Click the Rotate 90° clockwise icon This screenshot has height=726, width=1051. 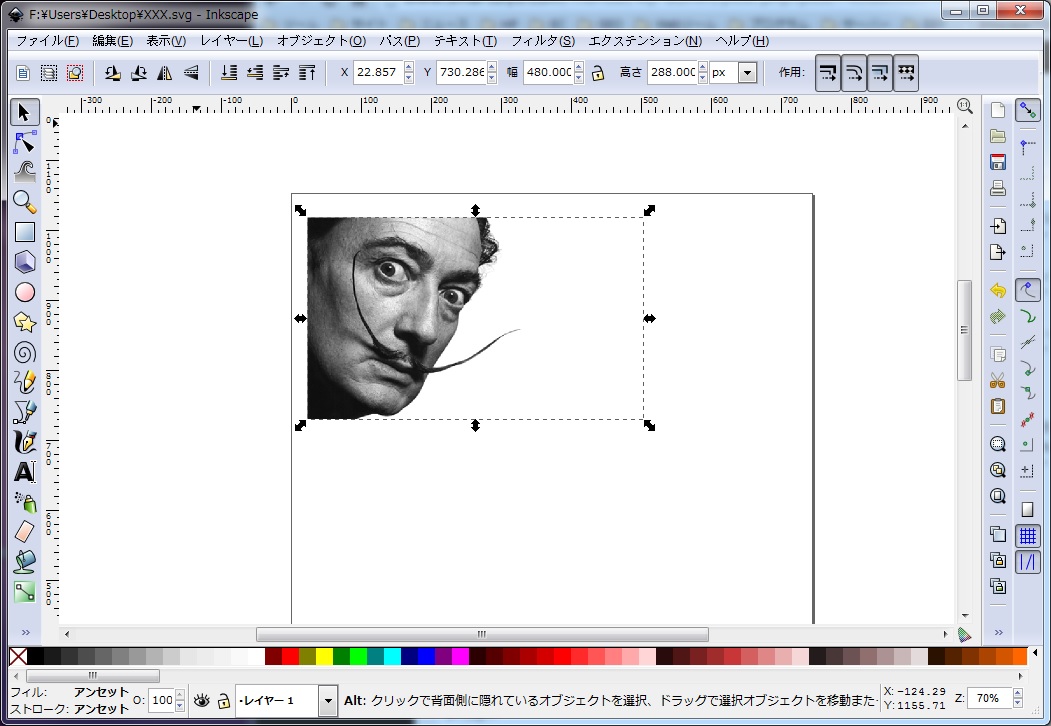138,72
